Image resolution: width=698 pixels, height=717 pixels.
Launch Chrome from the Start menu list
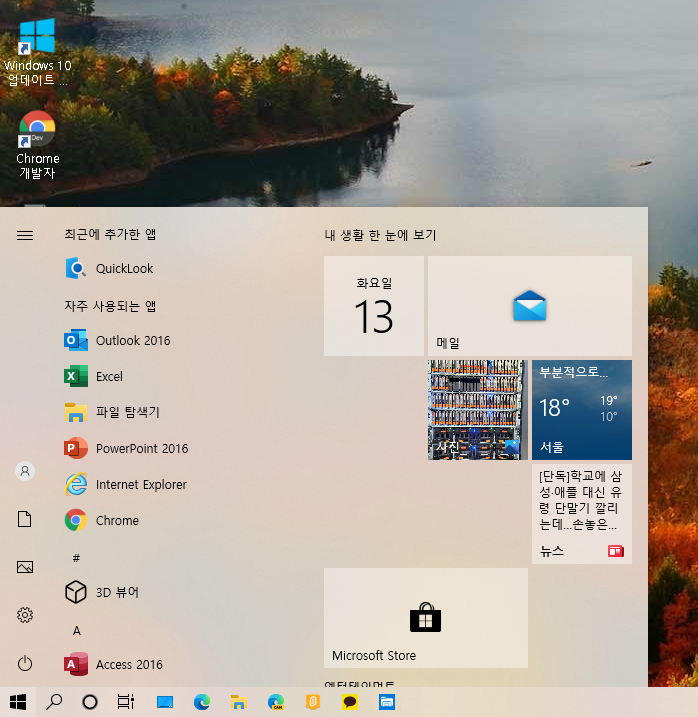[x=116, y=521]
